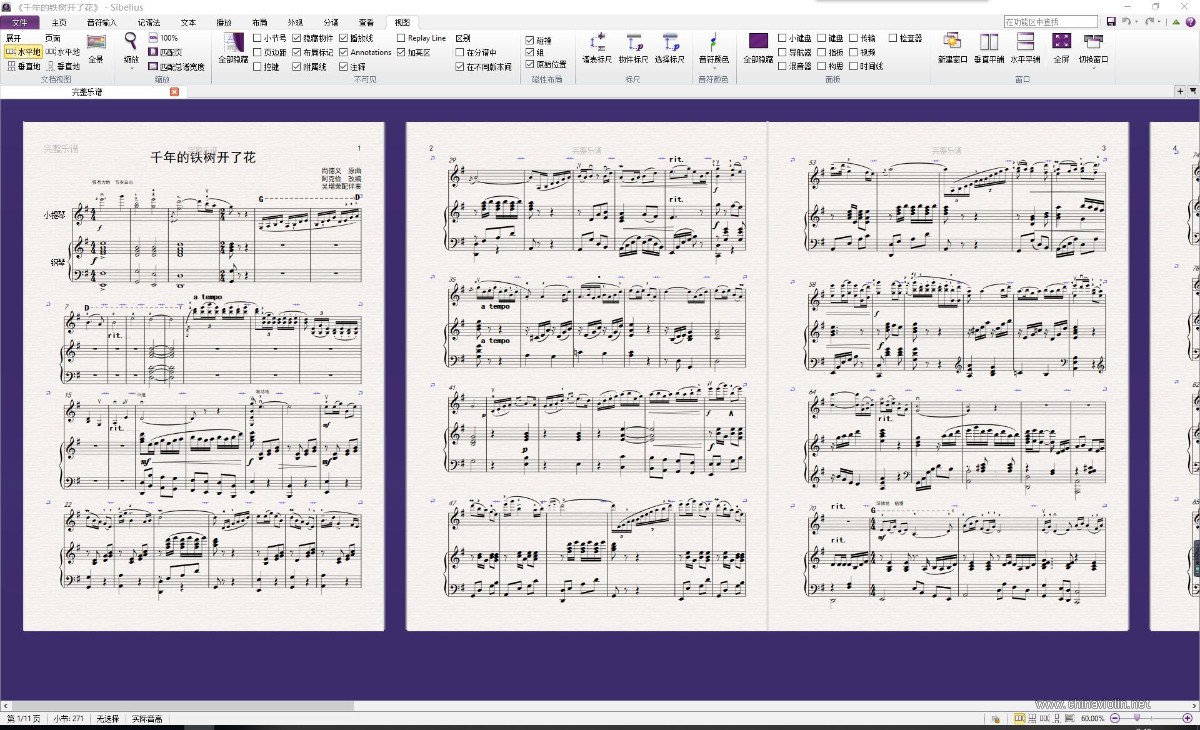This screenshot has height=730, width=1200.
Task: Click Hide All (全部隐藏) in Invisibles group
Action: [x=233, y=47]
